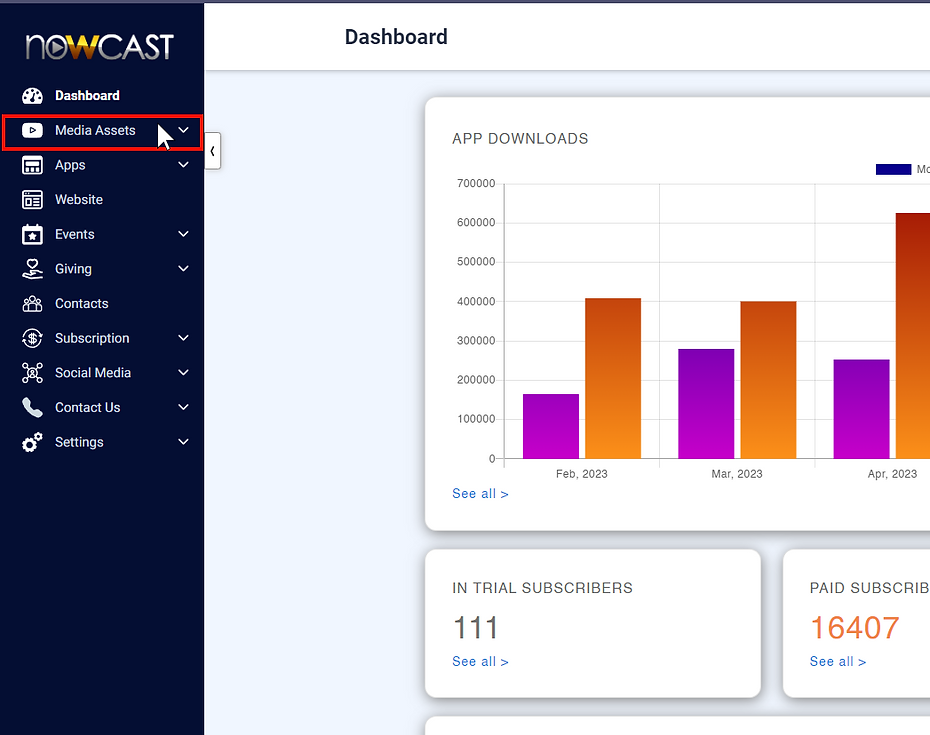
Task: Click the Giving hand-heart icon
Action: click(x=33, y=269)
